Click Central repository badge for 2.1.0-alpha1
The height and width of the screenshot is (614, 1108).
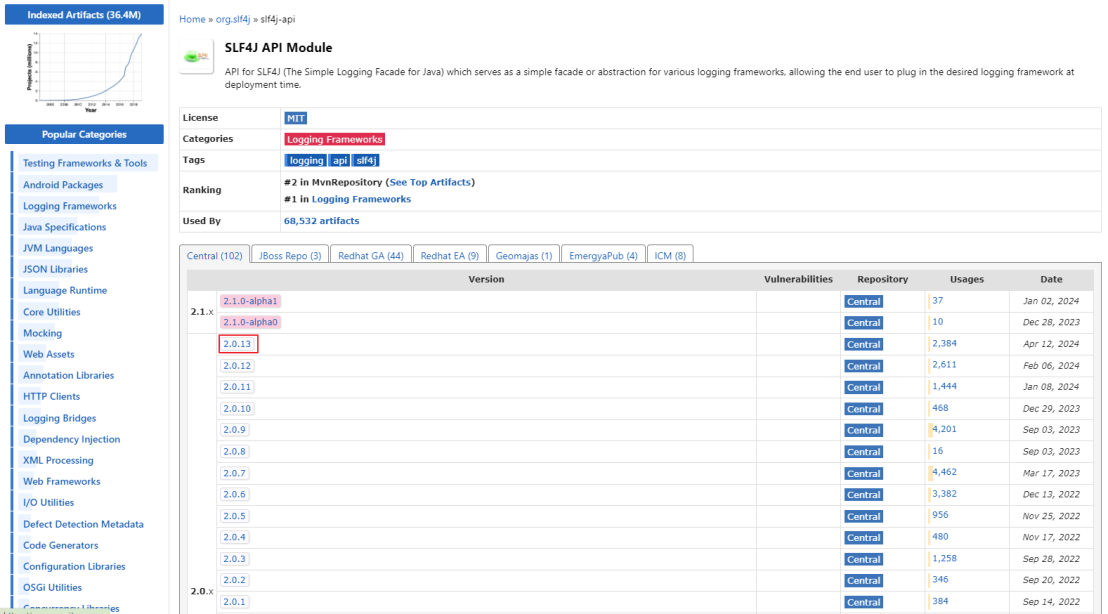864,302
